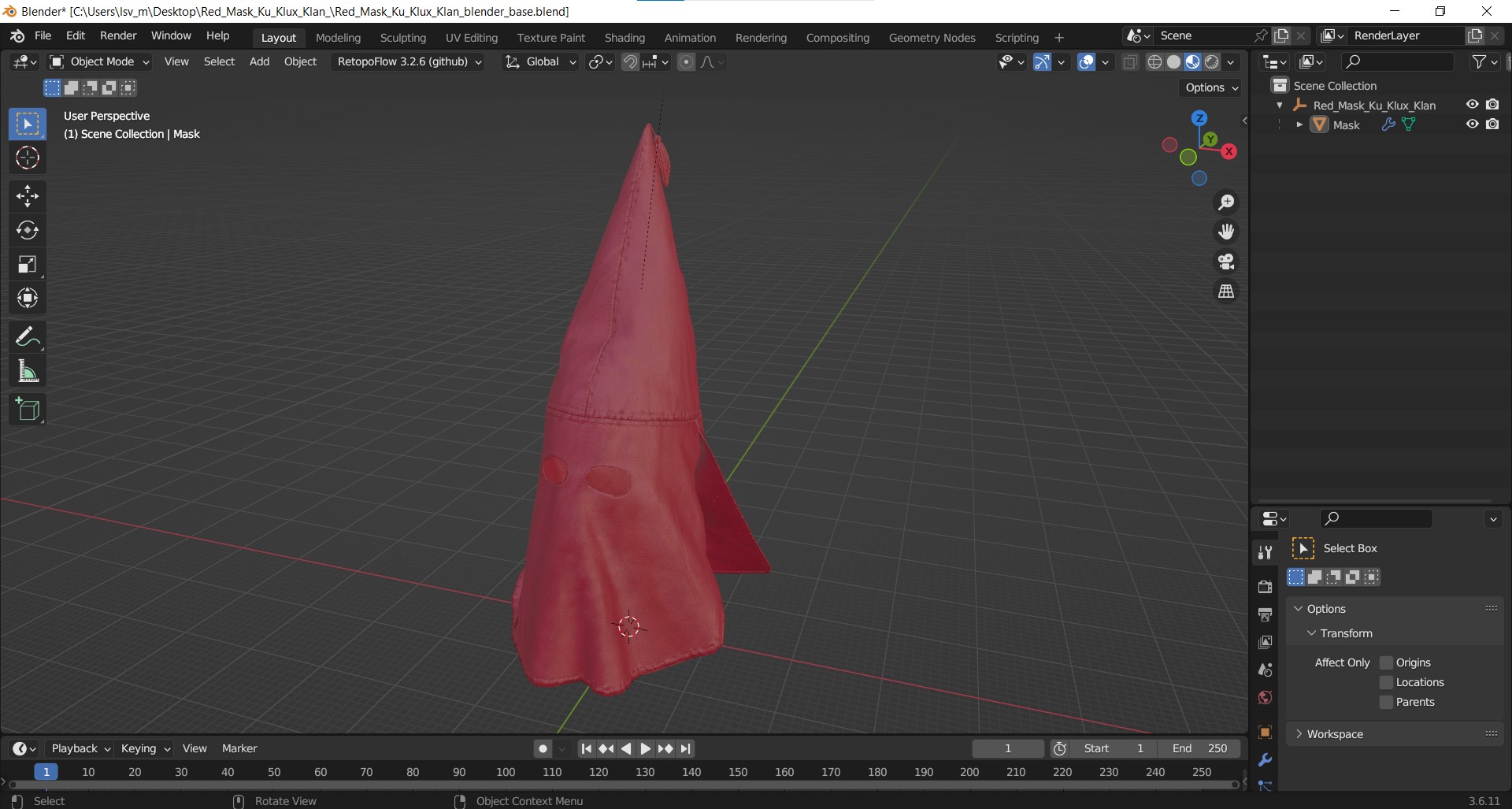The image size is (1512, 809).
Task: Click the zoom view magnifier icon
Action: (1226, 202)
